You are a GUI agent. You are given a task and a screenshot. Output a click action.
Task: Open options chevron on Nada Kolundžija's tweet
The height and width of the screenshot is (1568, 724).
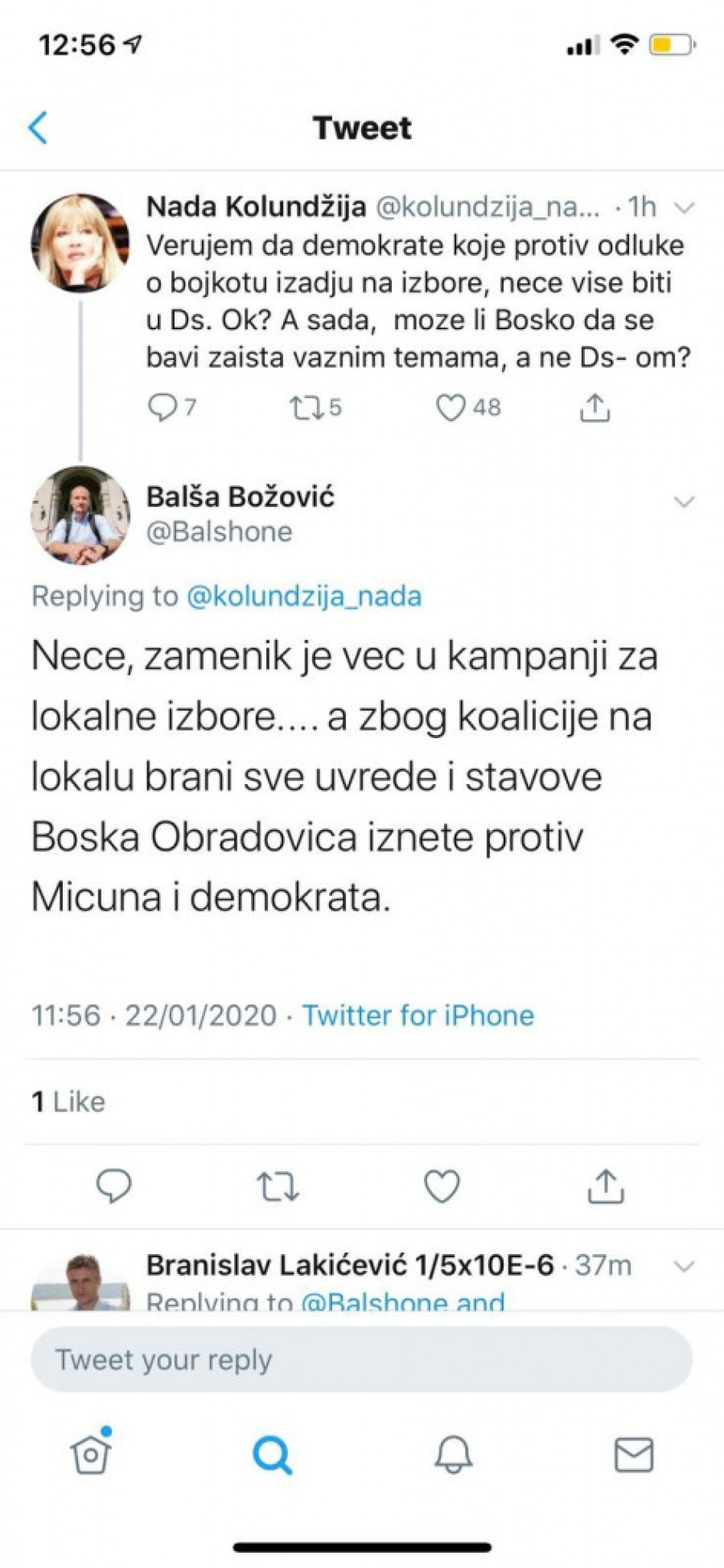point(683,208)
